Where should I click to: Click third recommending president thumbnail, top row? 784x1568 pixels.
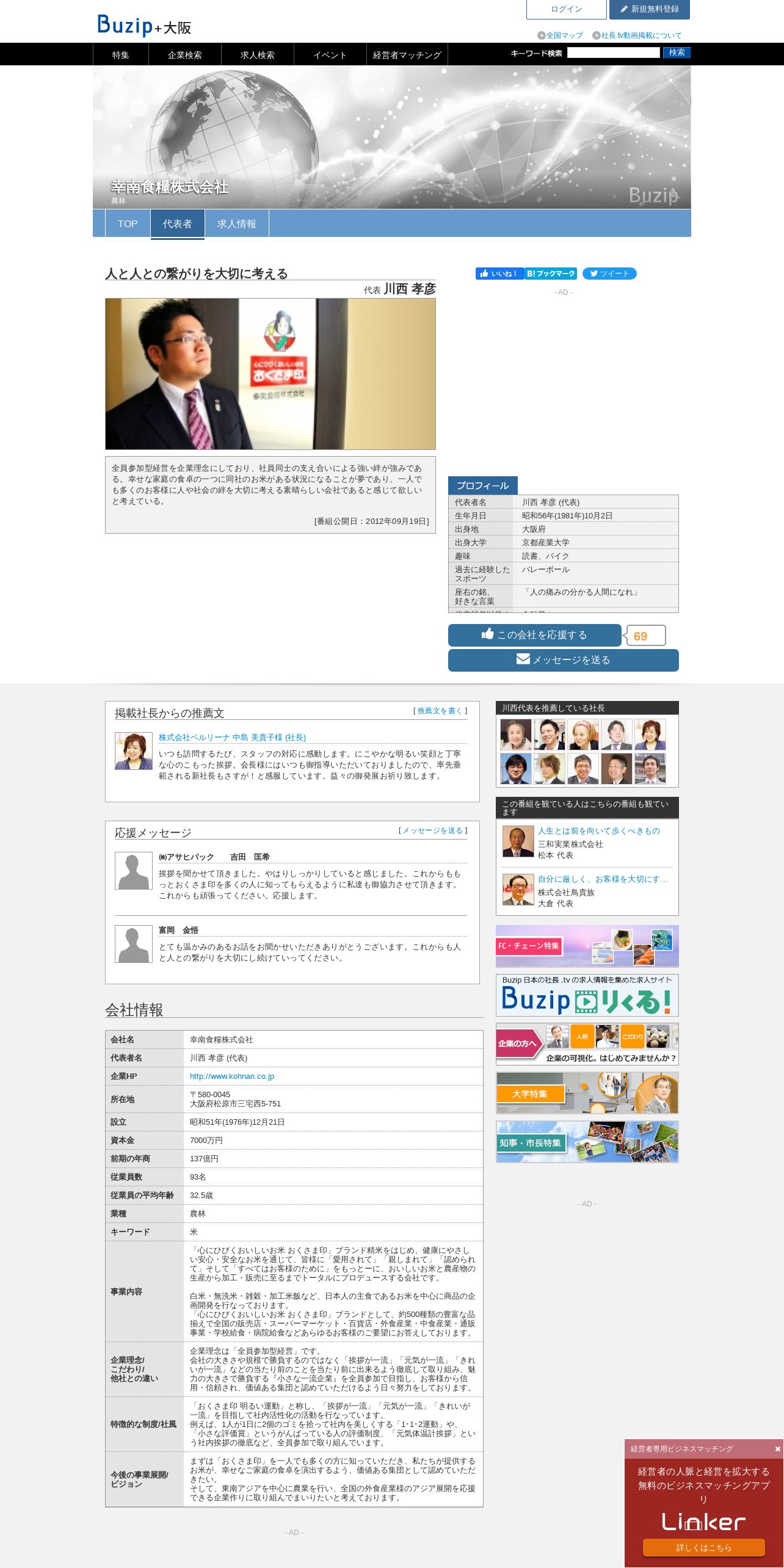coord(583,734)
